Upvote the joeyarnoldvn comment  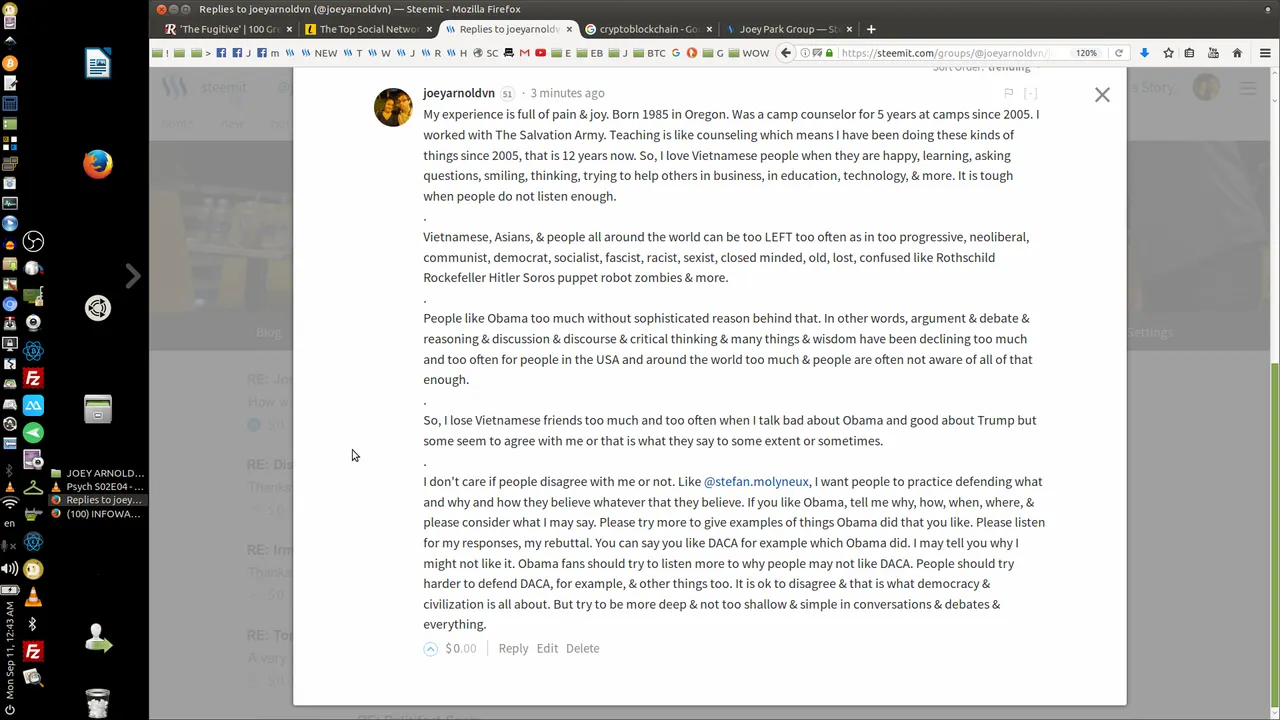(430, 649)
